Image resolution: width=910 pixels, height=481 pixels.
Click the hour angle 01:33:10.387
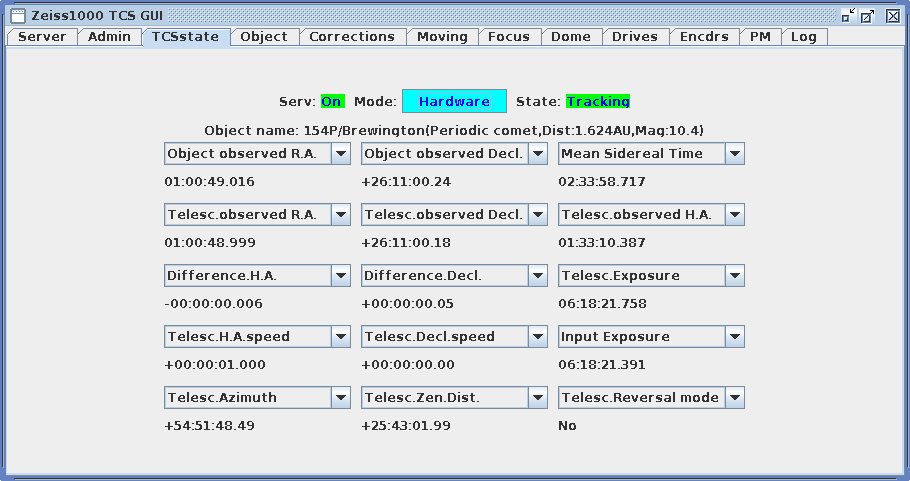point(602,243)
